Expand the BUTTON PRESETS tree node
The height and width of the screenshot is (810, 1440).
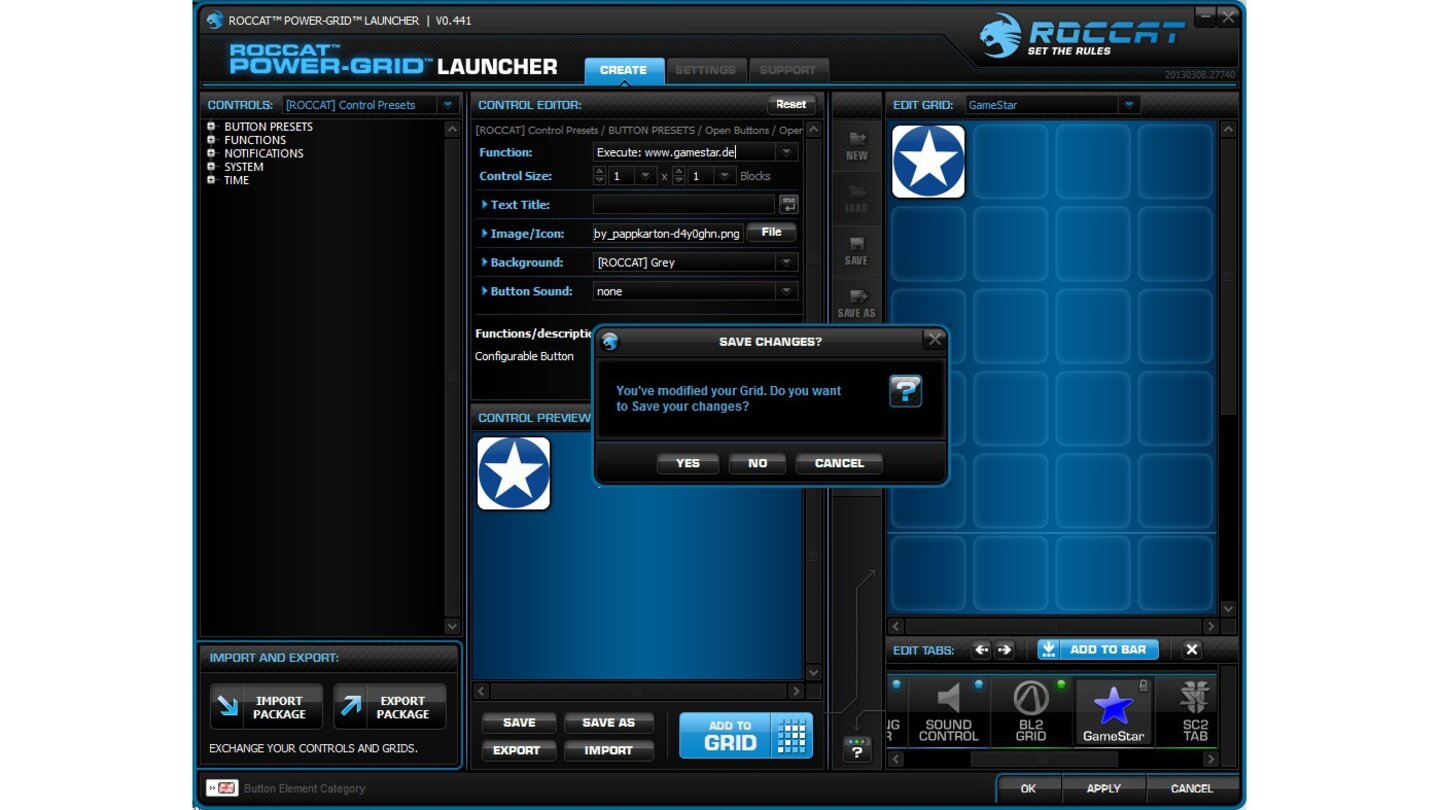211,127
